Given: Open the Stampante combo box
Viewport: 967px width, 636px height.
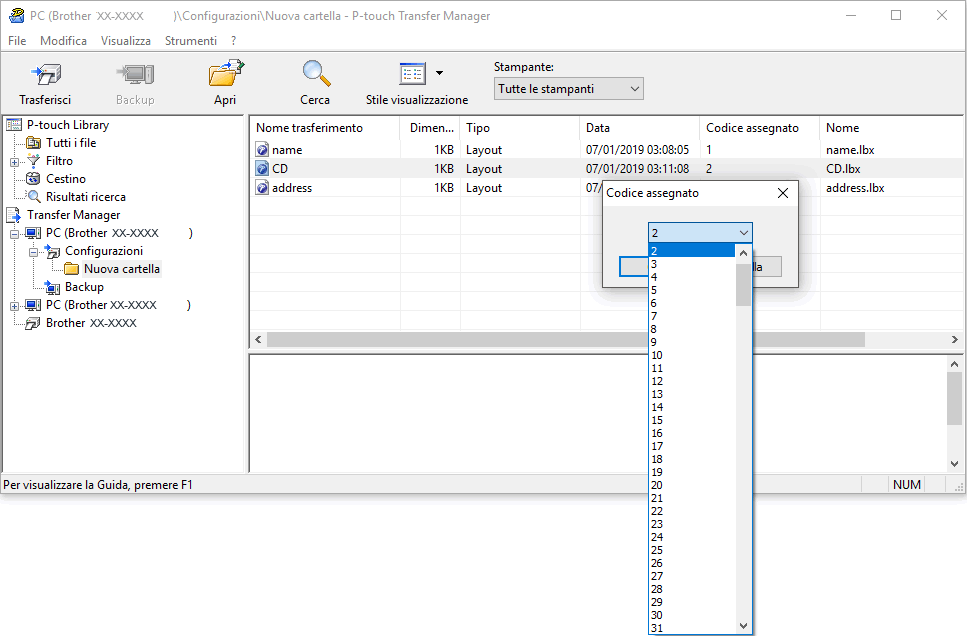Looking at the screenshot, I should (x=568, y=89).
